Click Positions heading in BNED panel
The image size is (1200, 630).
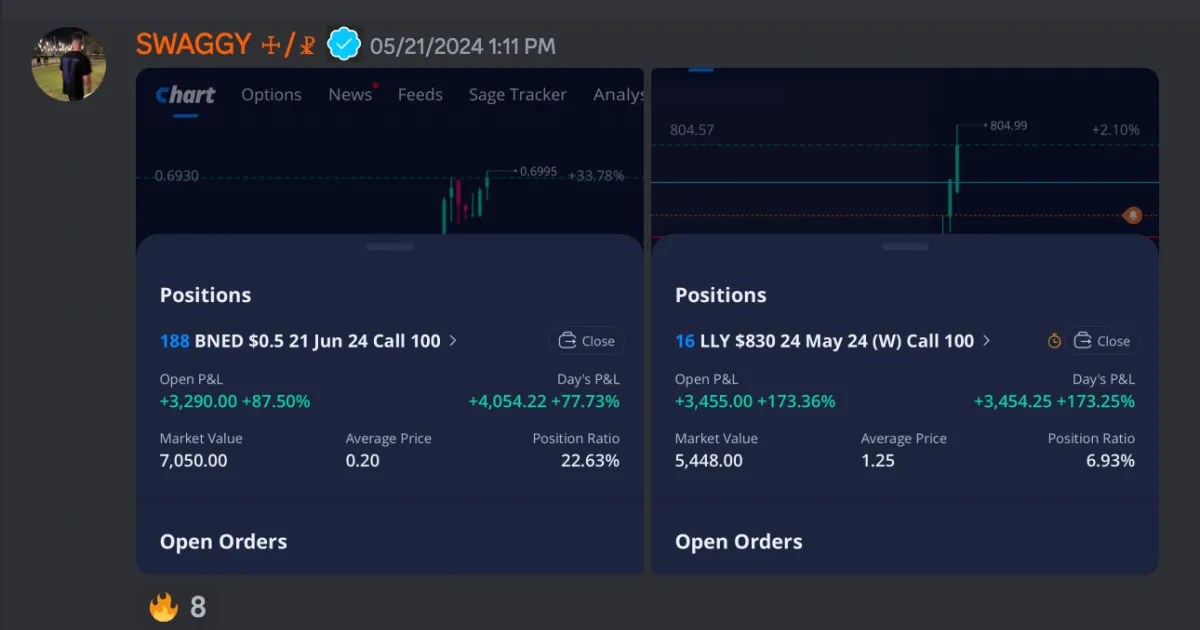[x=206, y=295]
